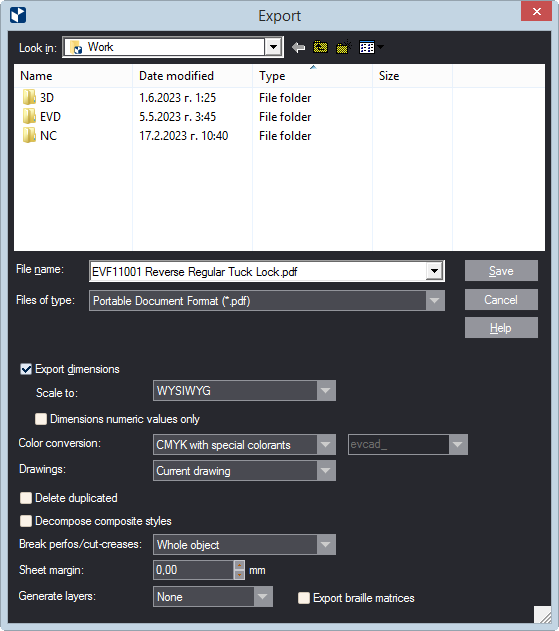Open the view menu icon
559x631 pixels.
tap(371, 47)
